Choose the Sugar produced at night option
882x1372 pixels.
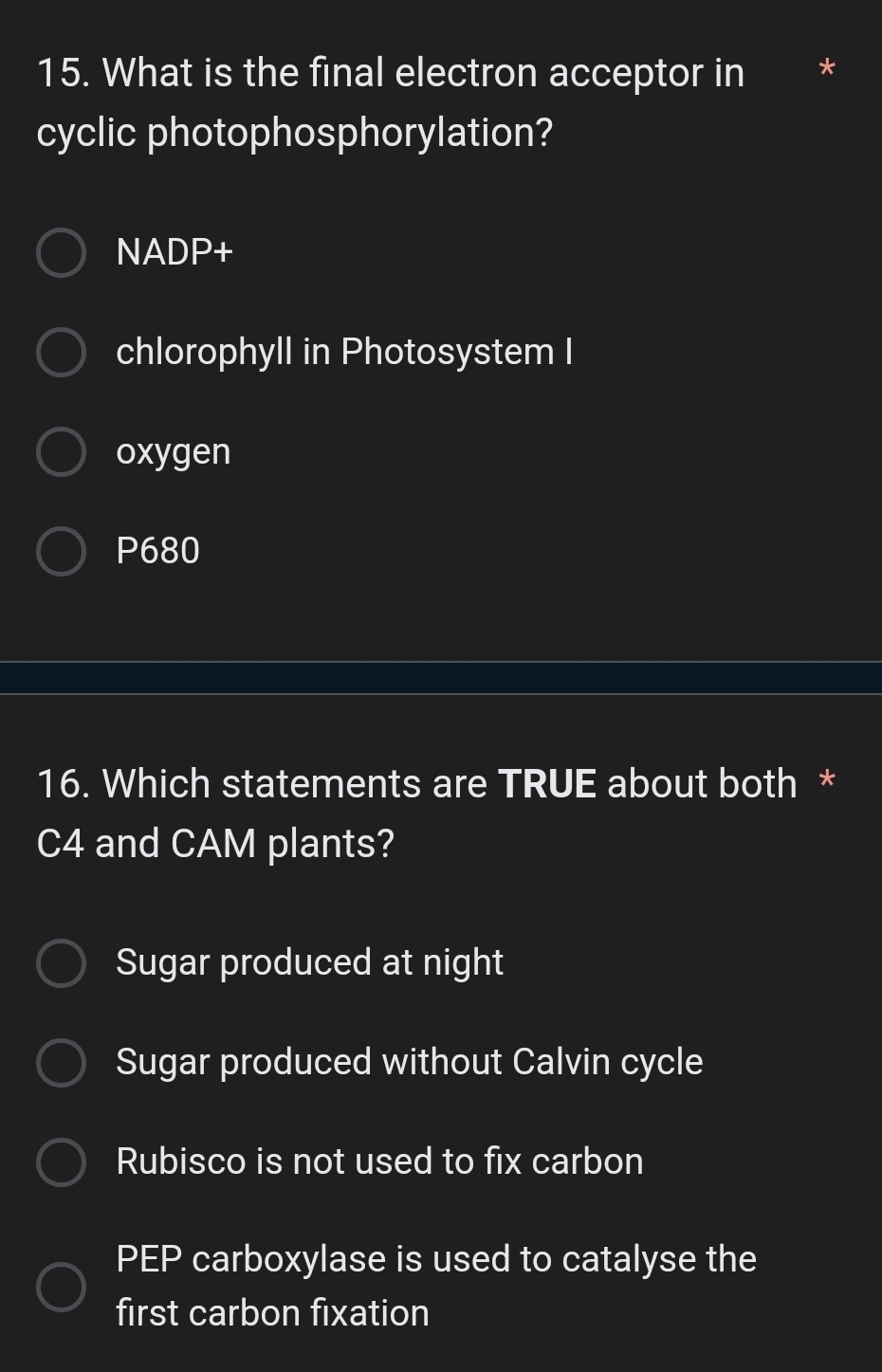pyautogui.click(x=61, y=963)
